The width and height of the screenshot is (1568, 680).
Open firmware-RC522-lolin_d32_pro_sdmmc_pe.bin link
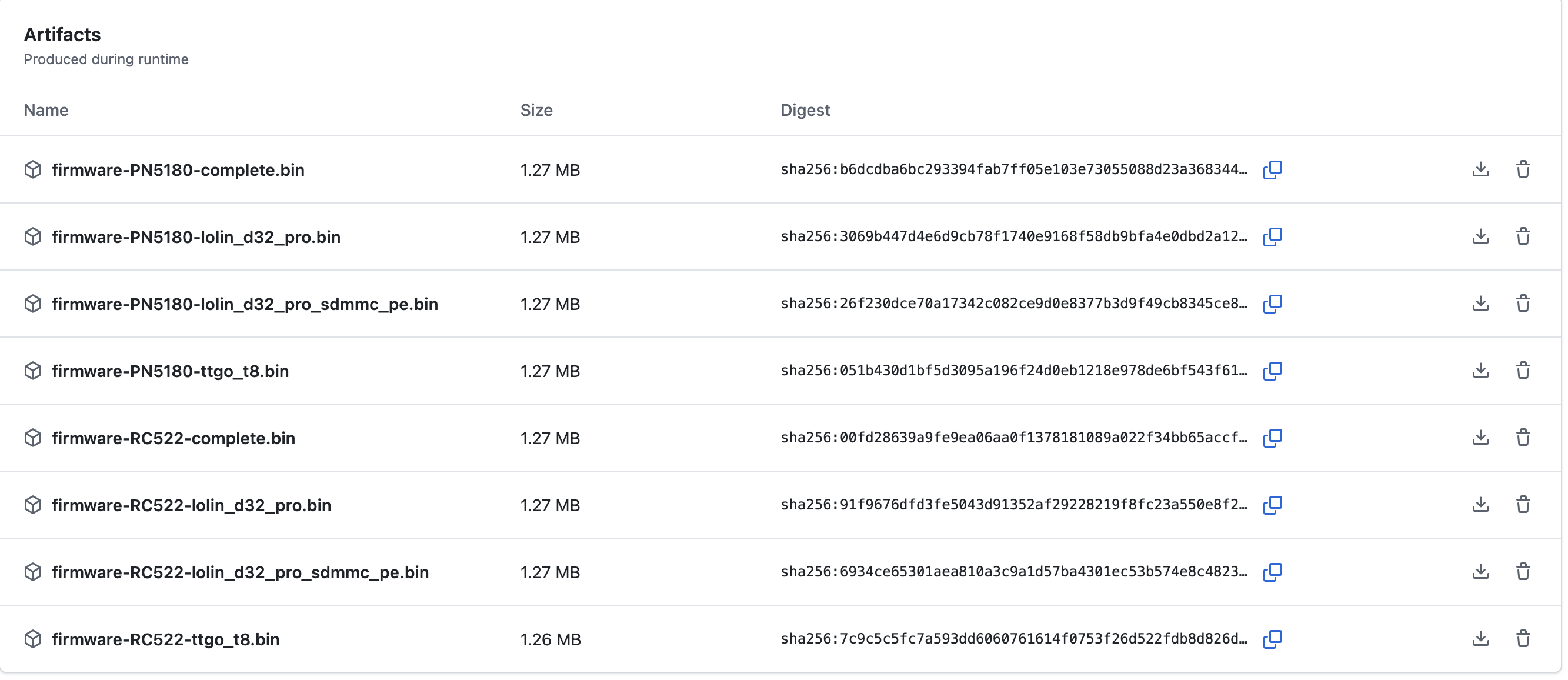pos(240,572)
